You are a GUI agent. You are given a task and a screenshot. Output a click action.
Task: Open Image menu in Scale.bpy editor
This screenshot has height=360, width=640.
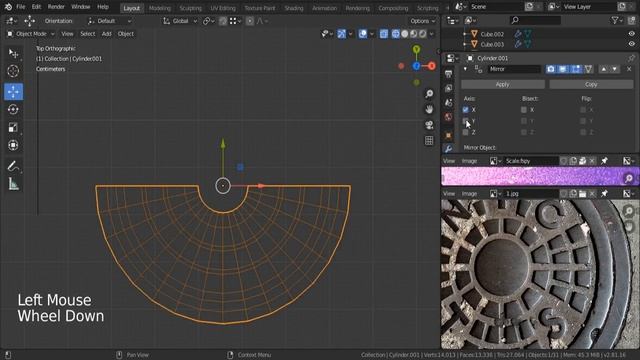[x=469, y=161]
